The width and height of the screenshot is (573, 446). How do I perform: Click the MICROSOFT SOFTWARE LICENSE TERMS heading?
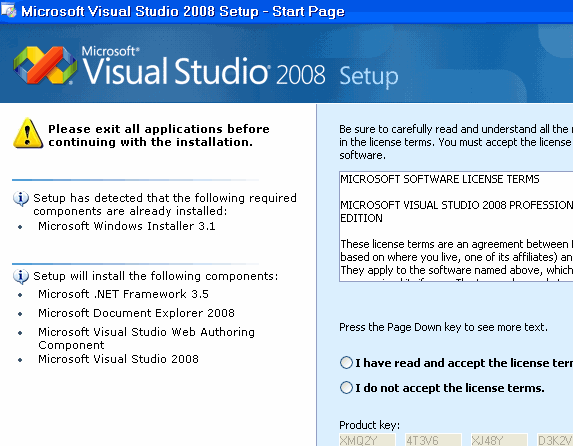click(440, 179)
